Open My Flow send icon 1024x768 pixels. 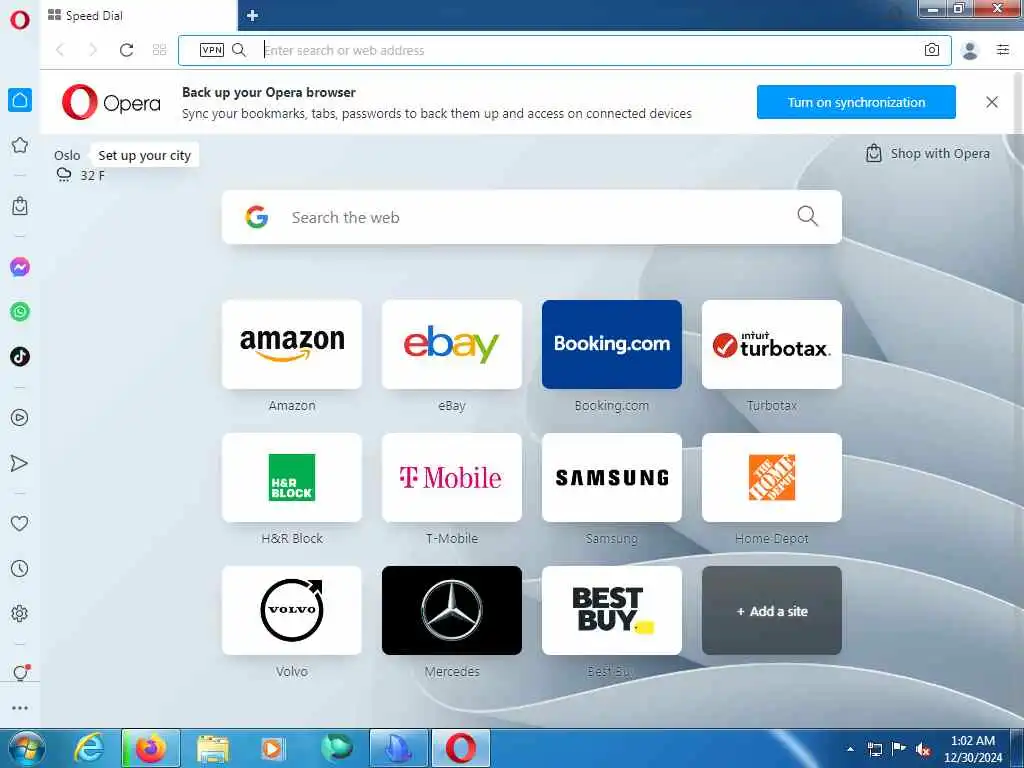click(x=20, y=463)
